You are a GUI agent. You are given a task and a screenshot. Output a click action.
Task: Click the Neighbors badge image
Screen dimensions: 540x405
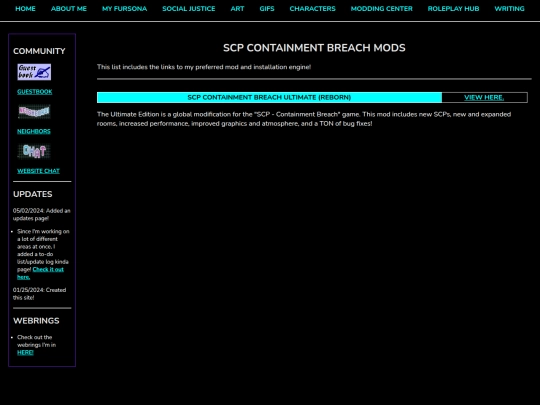[34, 112]
